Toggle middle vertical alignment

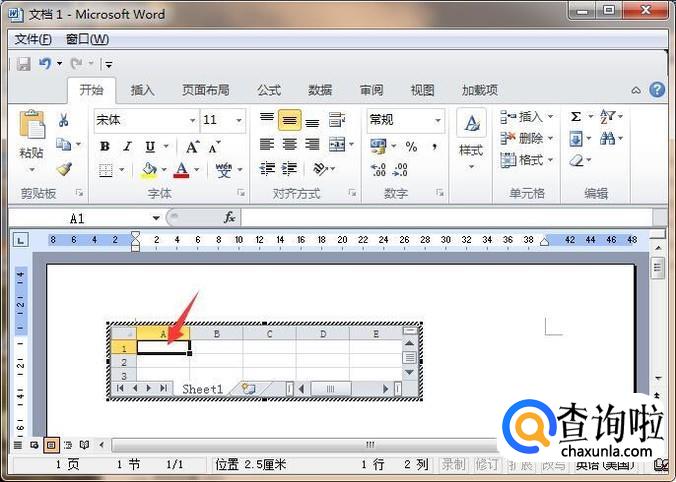point(290,120)
